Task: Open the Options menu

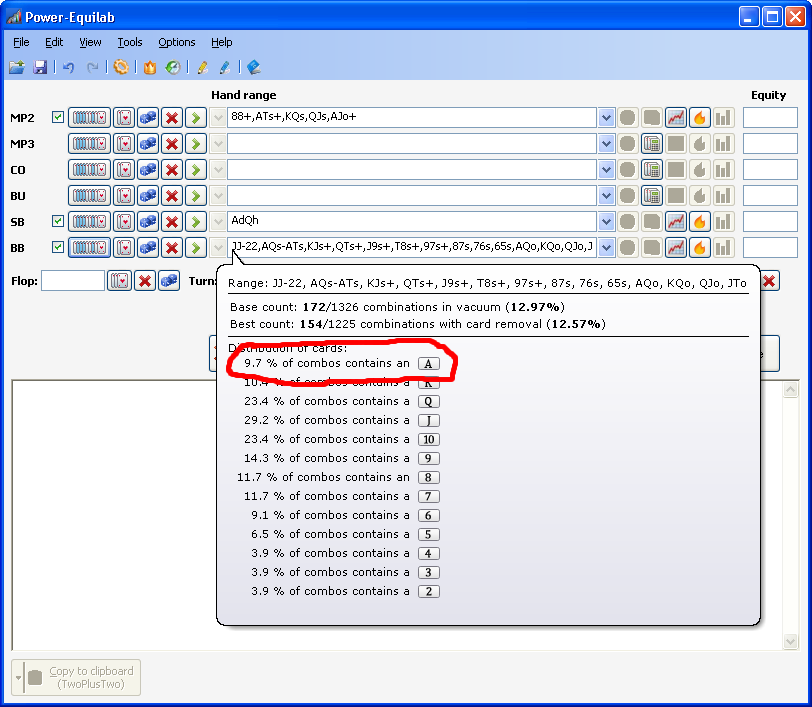Action: click(177, 42)
